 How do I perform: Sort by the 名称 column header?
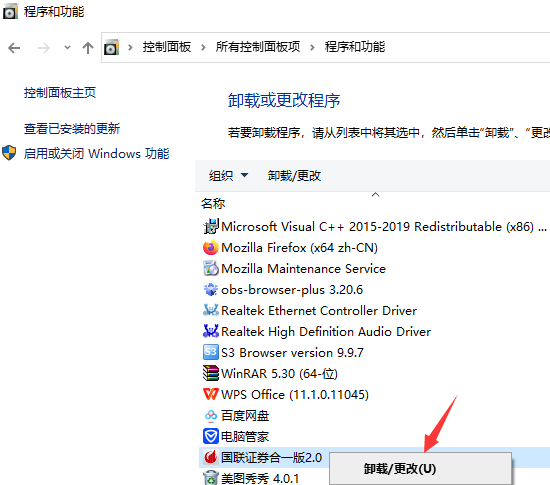click(213, 203)
